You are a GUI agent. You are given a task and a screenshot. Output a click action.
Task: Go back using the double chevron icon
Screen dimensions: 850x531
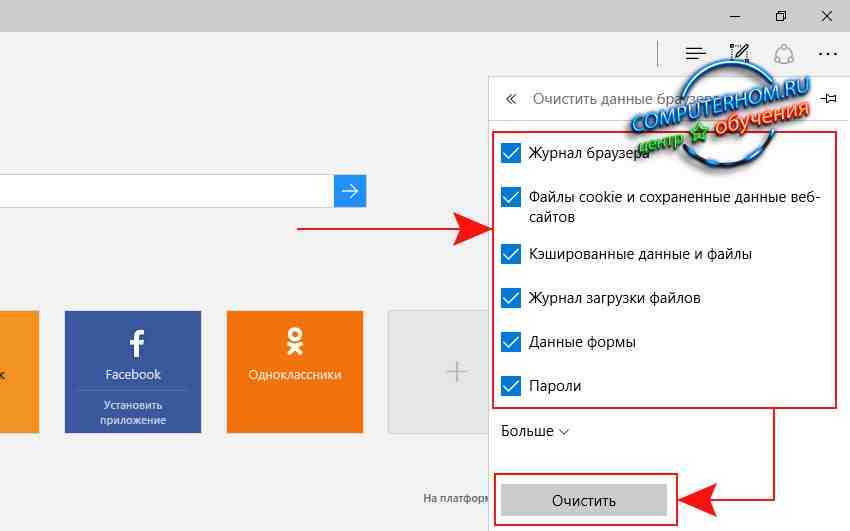click(511, 99)
